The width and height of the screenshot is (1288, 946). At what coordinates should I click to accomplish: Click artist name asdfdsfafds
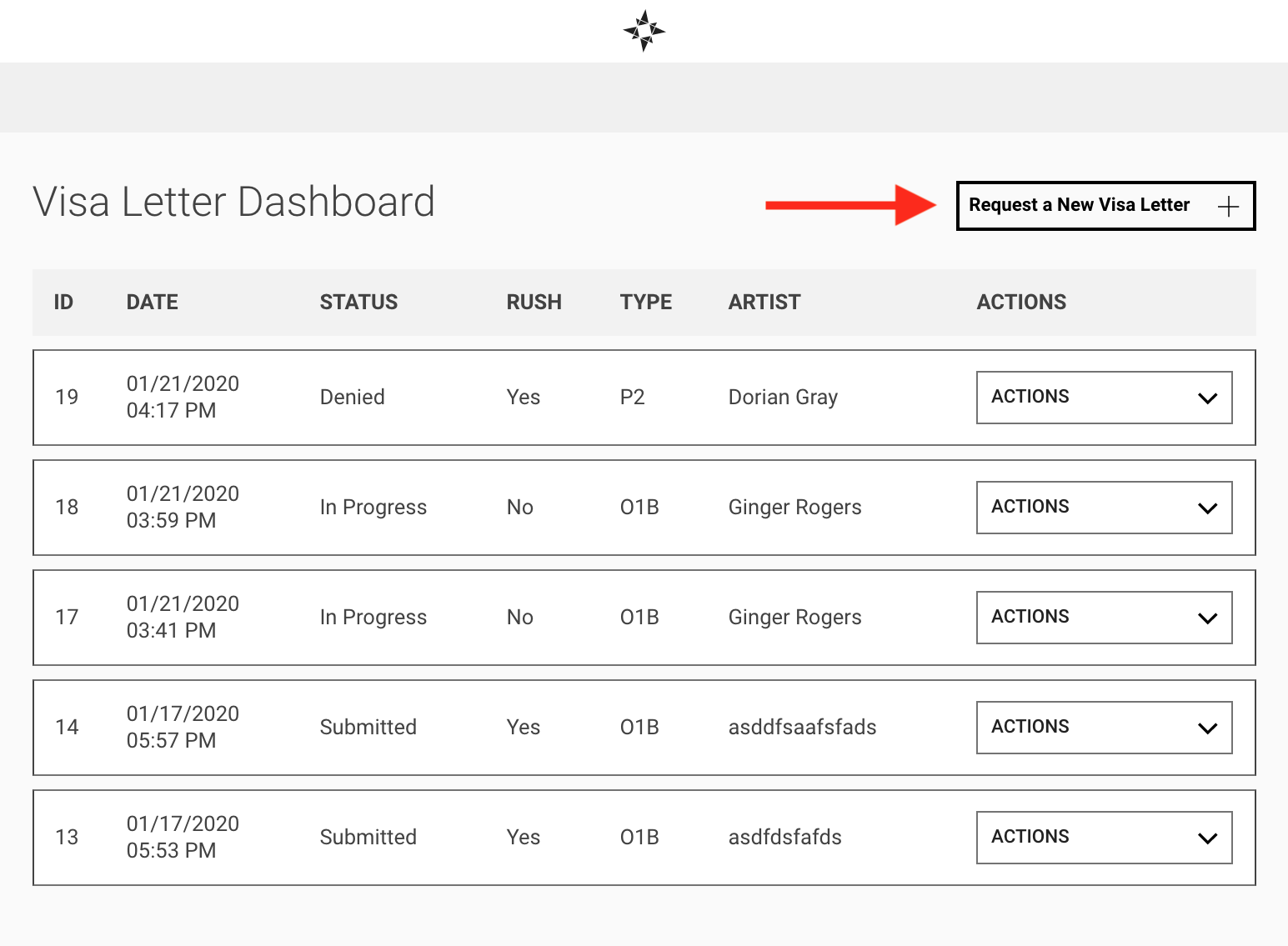click(785, 837)
